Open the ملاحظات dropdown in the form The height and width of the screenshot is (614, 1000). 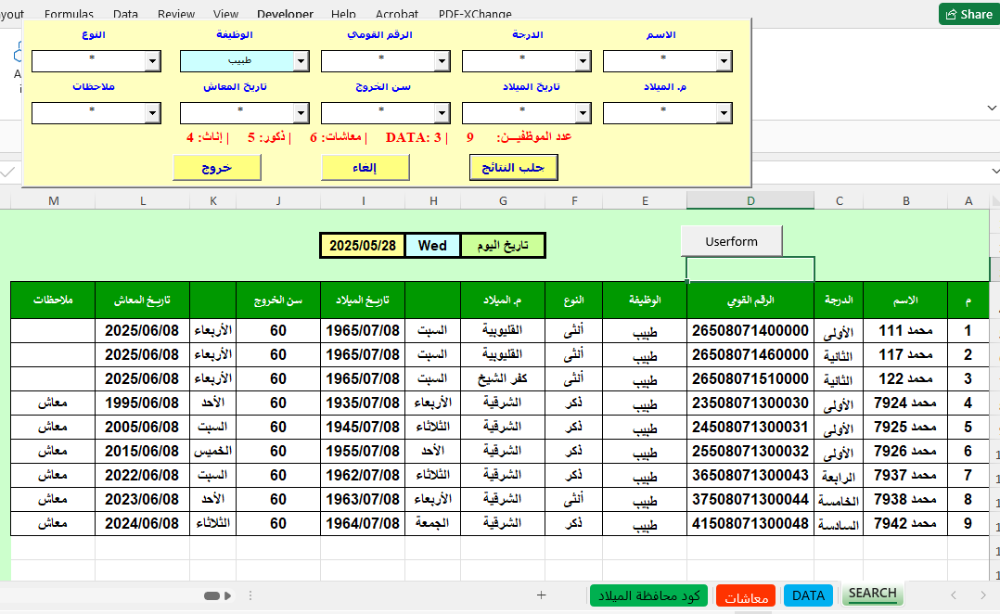[152, 113]
